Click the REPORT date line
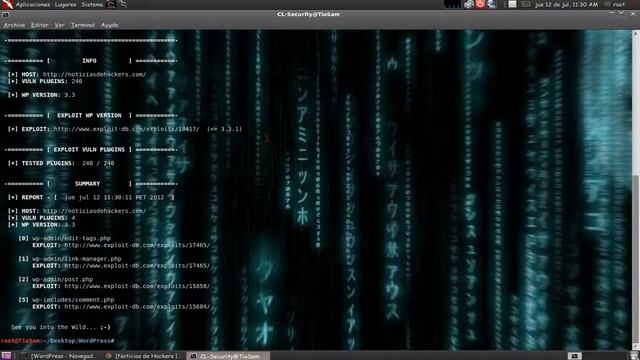 pos(91,197)
